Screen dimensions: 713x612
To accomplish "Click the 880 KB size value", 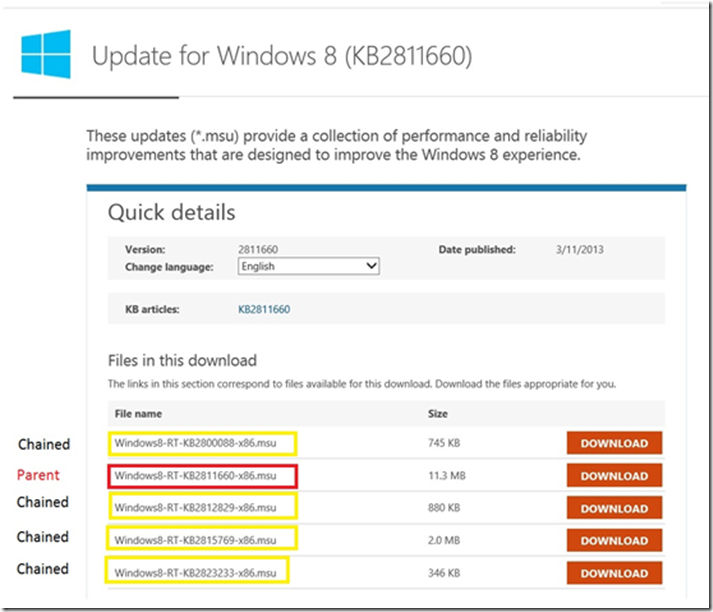I will click(x=444, y=508).
